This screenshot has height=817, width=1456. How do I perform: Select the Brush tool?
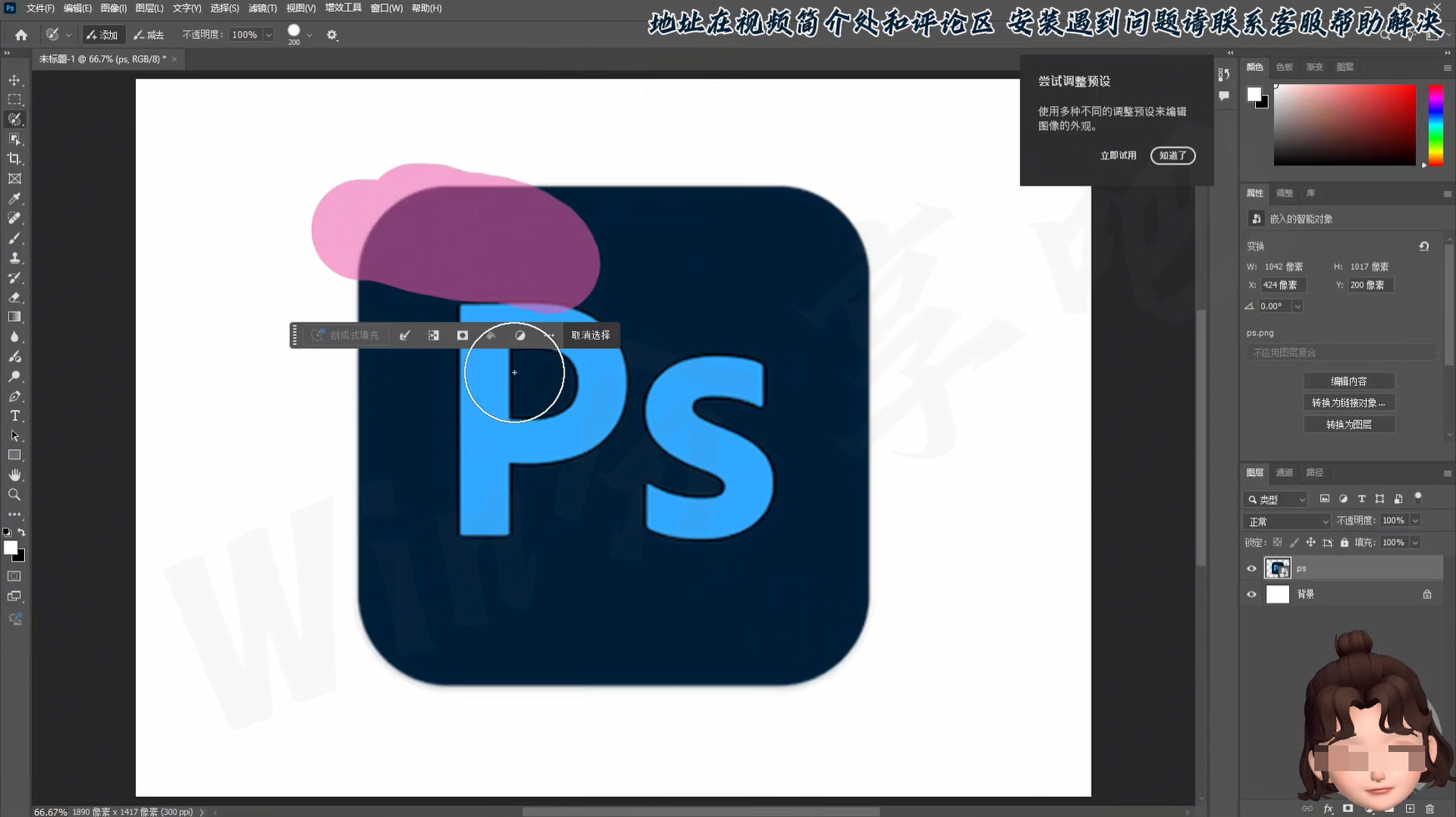[14, 238]
